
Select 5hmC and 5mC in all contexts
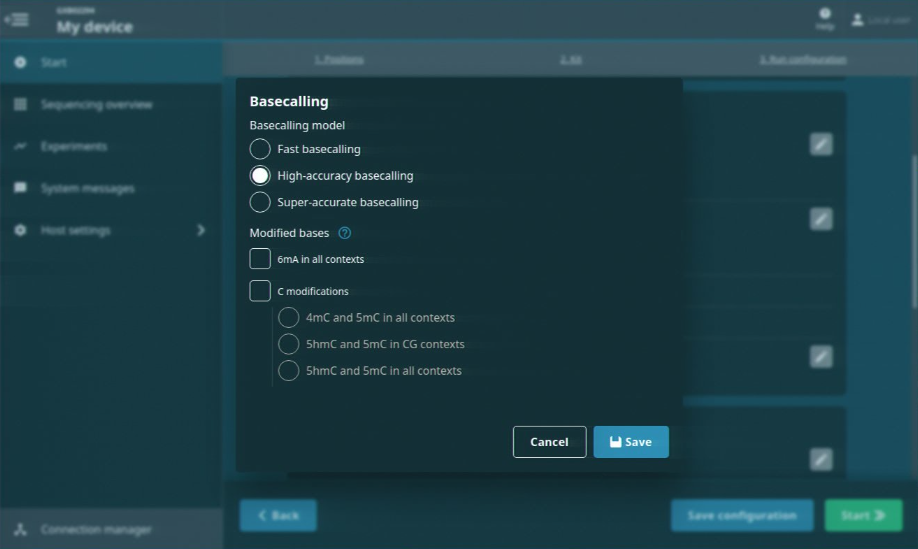(x=289, y=370)
